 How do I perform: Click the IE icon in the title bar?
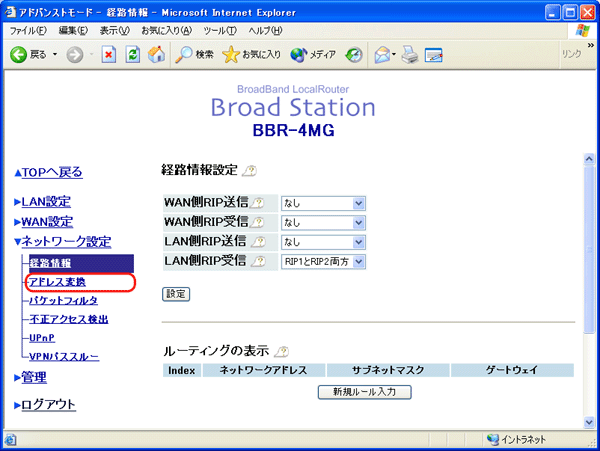click(10, 12)
